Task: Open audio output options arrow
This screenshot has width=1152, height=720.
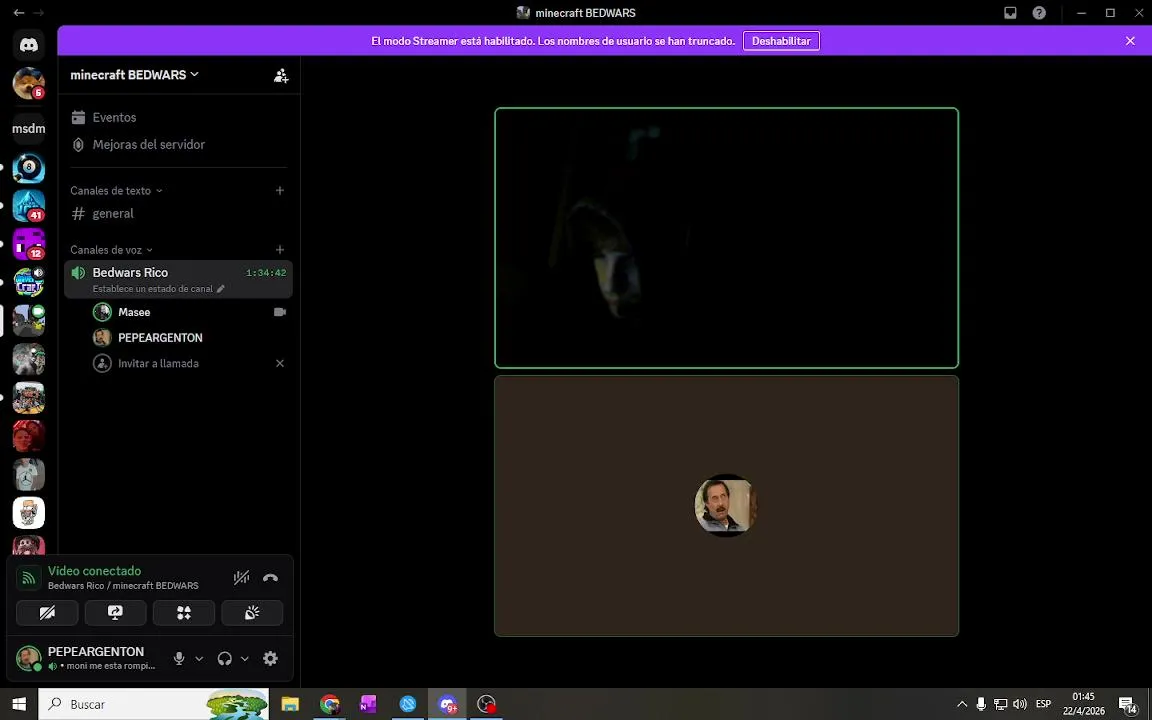Action: 245,659
